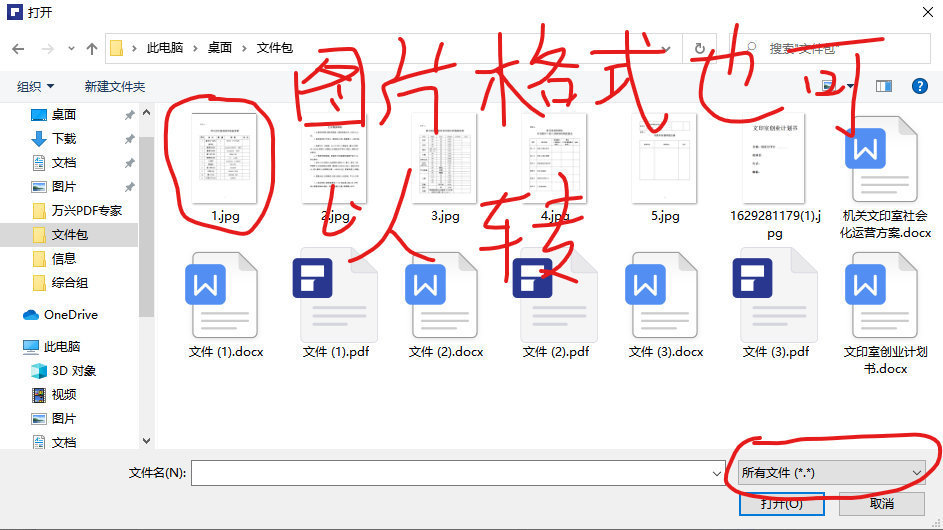Select the 文件 (2).pdf icon
The height and width of the screenshot is (530, 943).
coord(554,295)
